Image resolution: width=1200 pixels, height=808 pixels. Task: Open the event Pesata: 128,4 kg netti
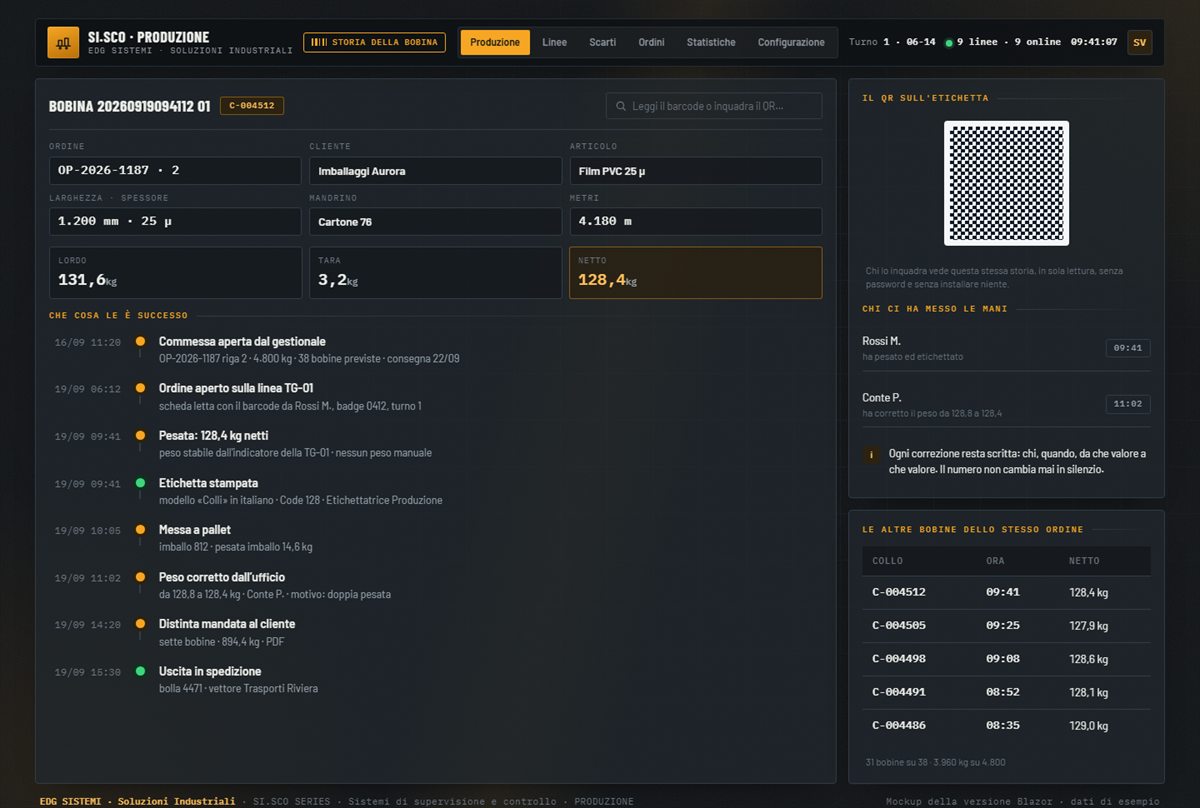[213, 436]
